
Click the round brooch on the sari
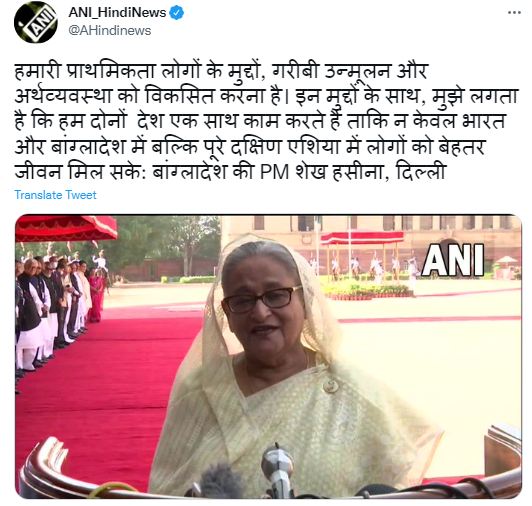331,386
